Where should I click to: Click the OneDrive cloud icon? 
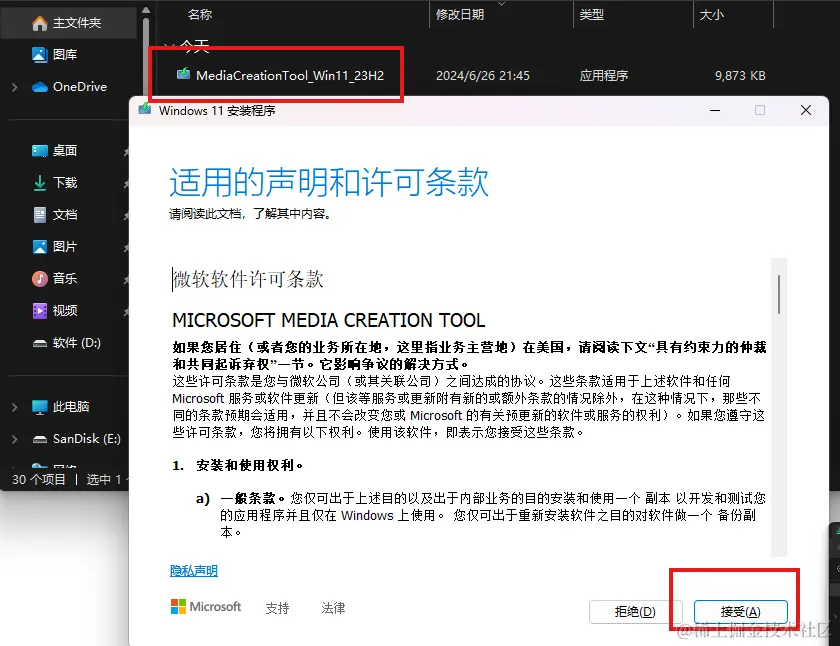[x=40, y=87]
